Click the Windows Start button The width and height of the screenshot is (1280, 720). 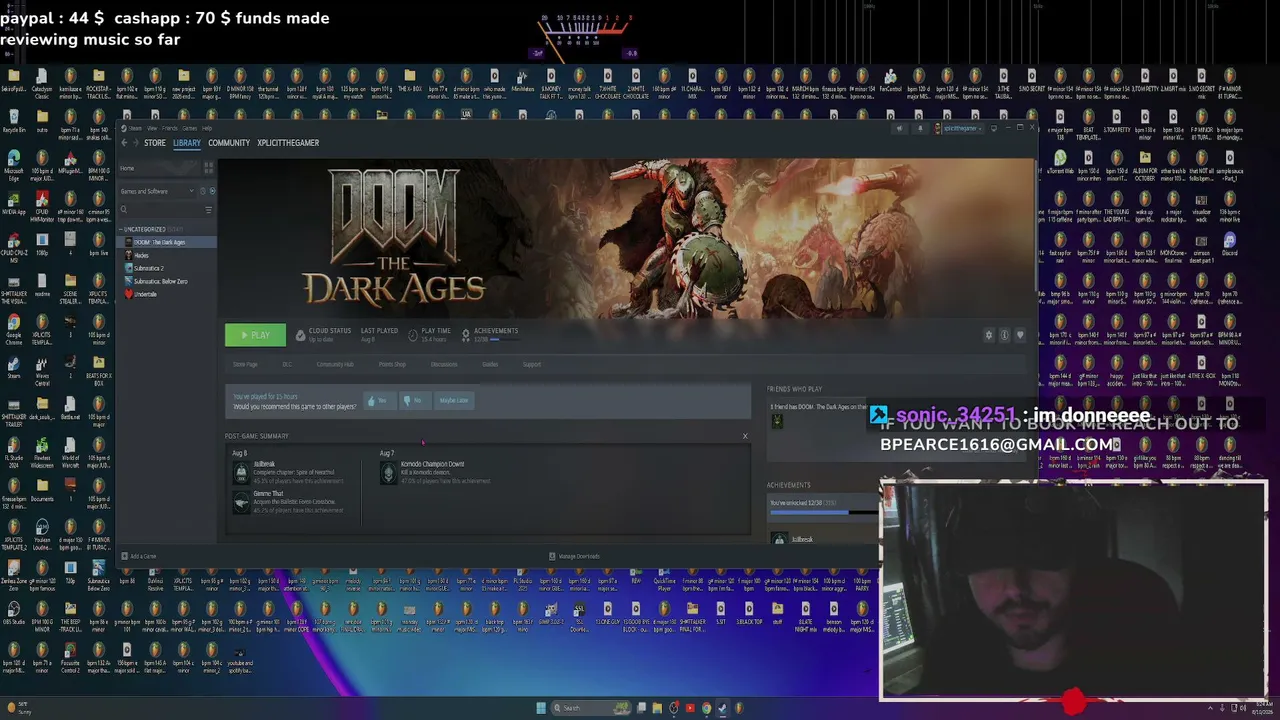coord(541,708)
